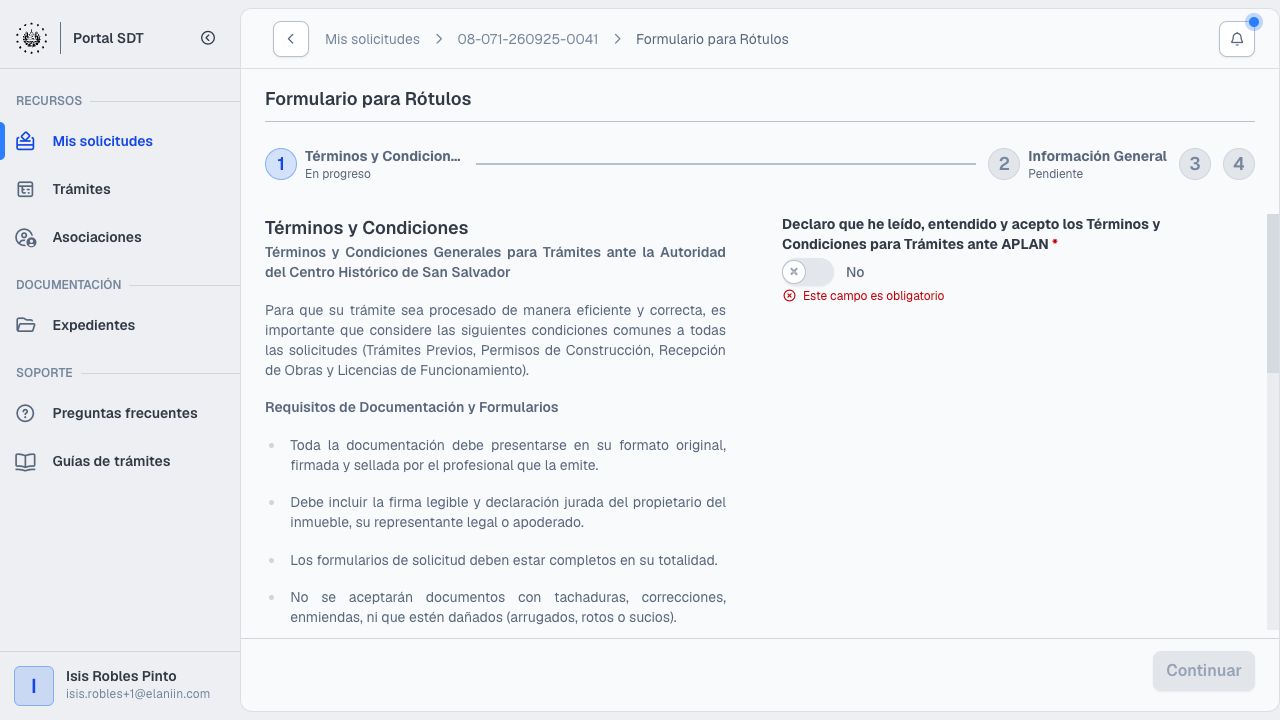
Task: Click the Continuar button
Action: point(1204,671)
